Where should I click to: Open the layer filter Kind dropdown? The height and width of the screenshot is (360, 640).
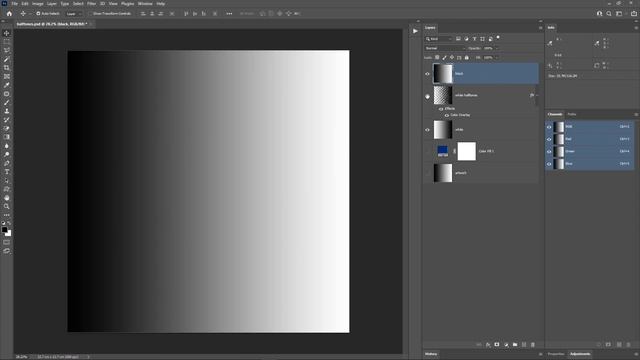pyautogui.click(x=439, y=39)
